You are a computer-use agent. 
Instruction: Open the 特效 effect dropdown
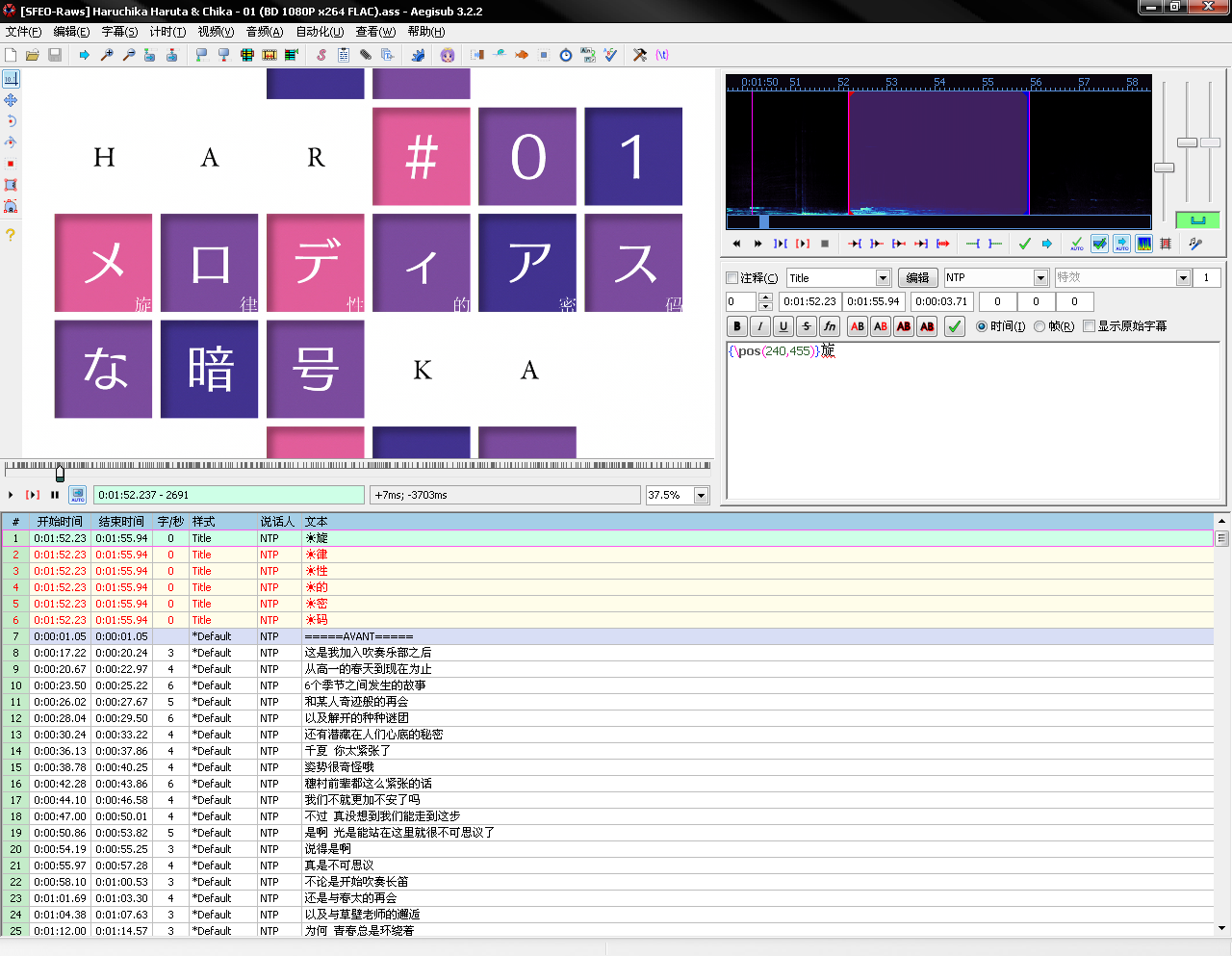point(1184,277)
